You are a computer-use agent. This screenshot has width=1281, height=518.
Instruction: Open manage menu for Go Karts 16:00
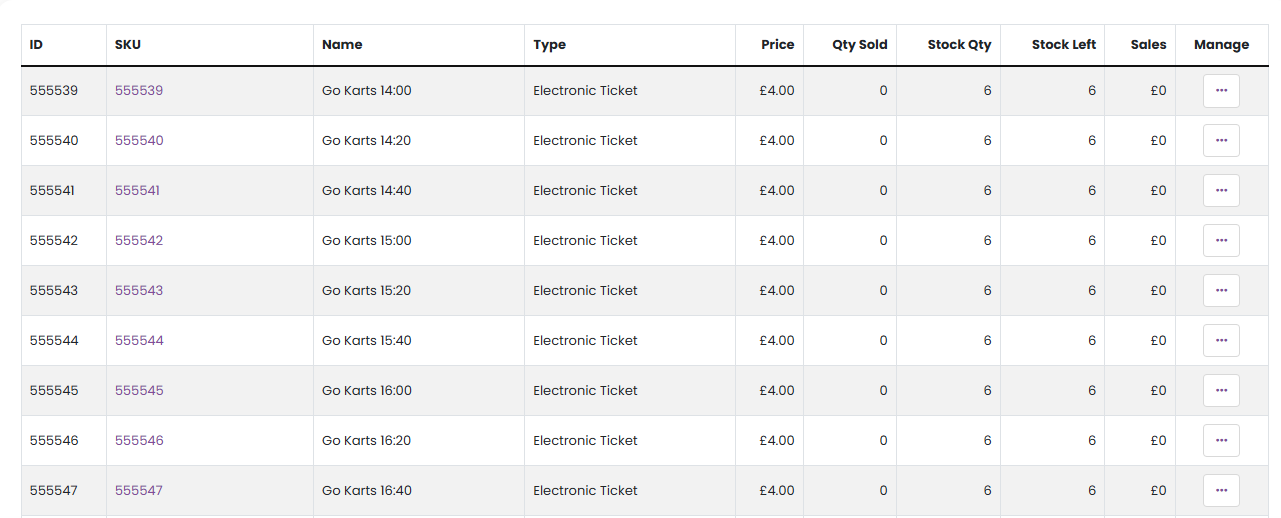pyautogui.click(x=1221, y=391)
